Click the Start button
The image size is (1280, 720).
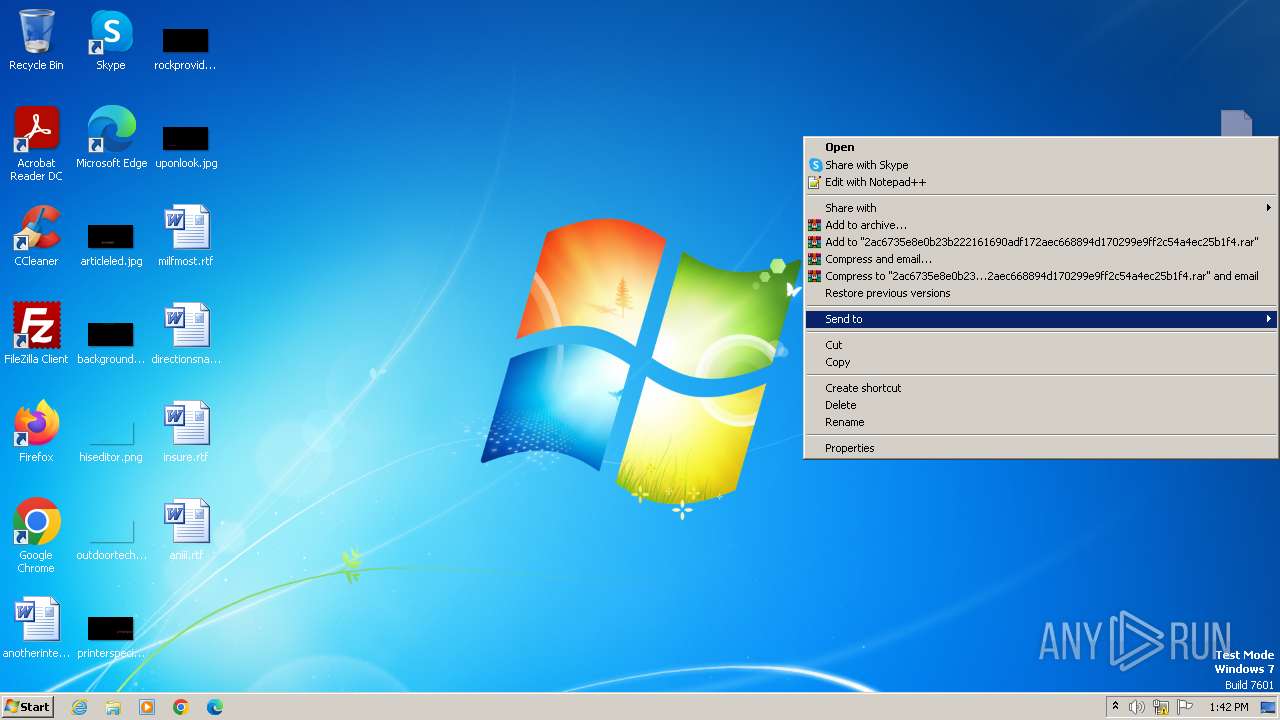pyautogui.click(x=27, y=706)
